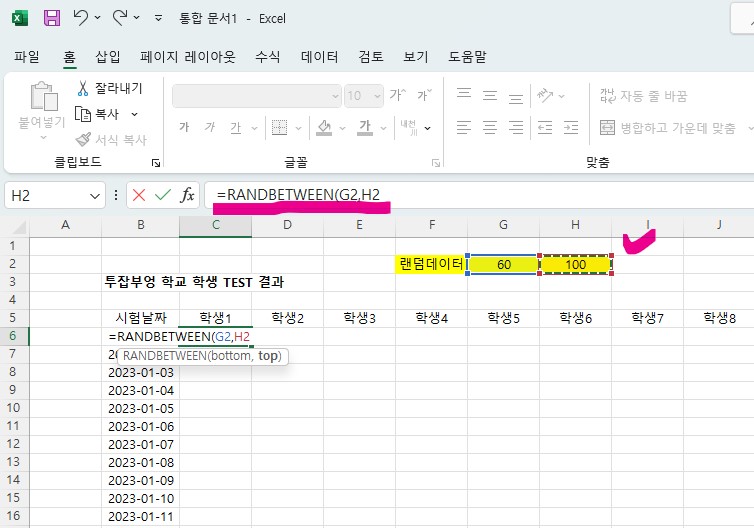
Task: Click cell G2 containing 60
Action: (x=503, y=264)
